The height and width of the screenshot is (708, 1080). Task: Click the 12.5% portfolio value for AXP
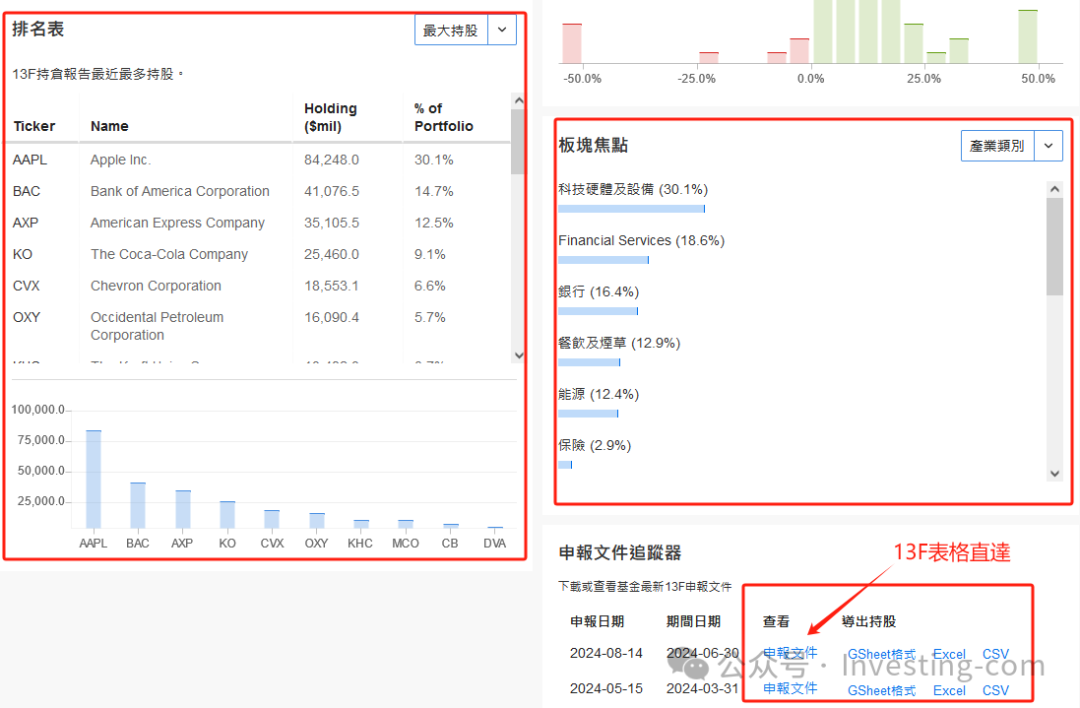[434, 223]
